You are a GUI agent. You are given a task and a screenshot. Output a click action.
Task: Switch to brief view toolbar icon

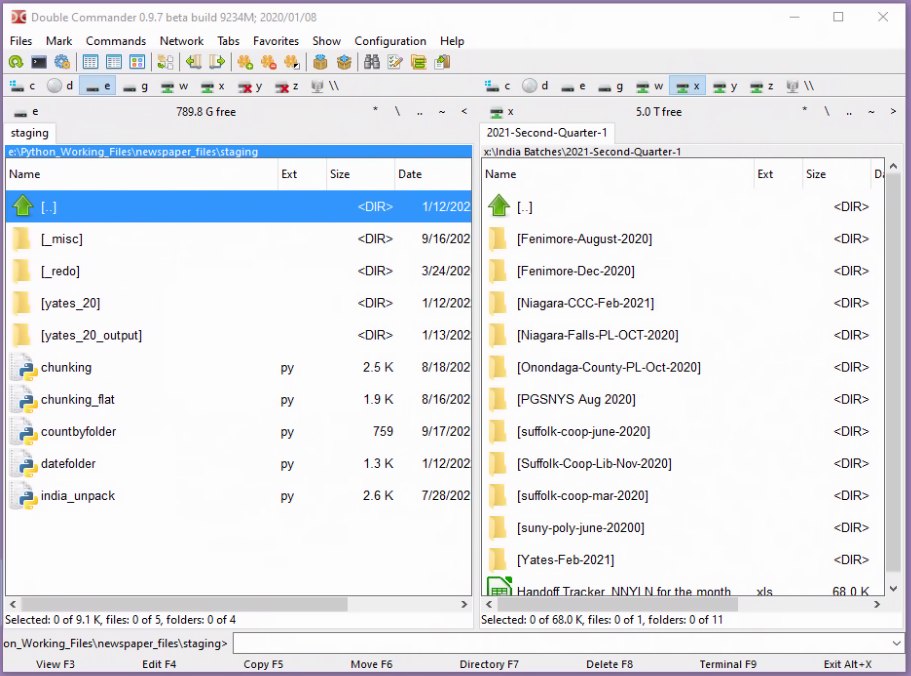coord(91,62)
